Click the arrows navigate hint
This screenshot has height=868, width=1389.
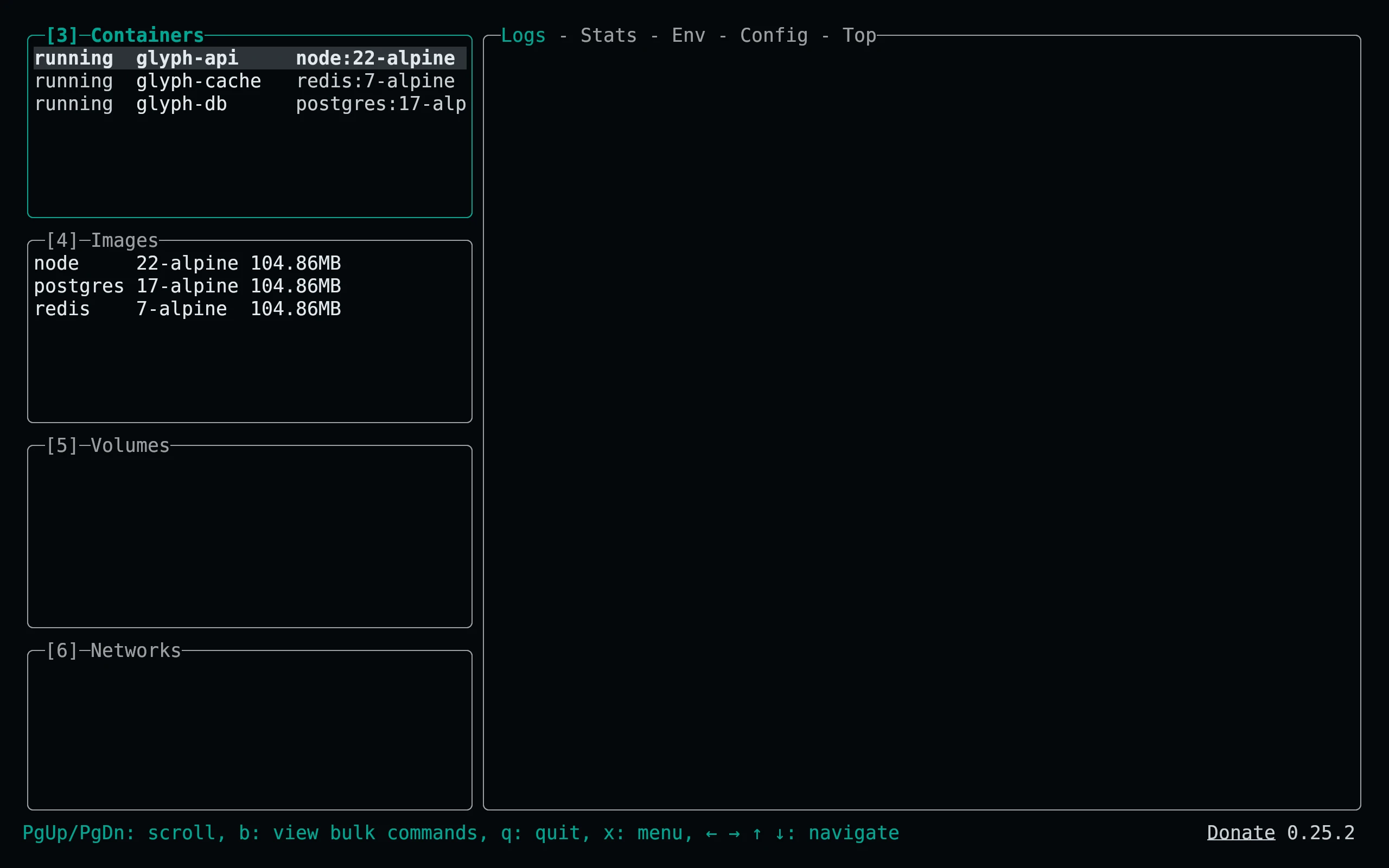point(802,832)
